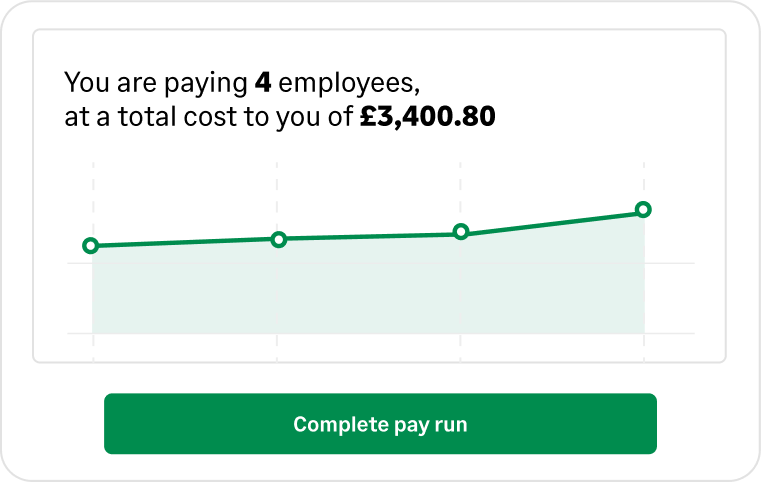761x482 pixels.
Task: Click the bold employee count number 4
Action: pyautogui.click(x=263, y=80)
